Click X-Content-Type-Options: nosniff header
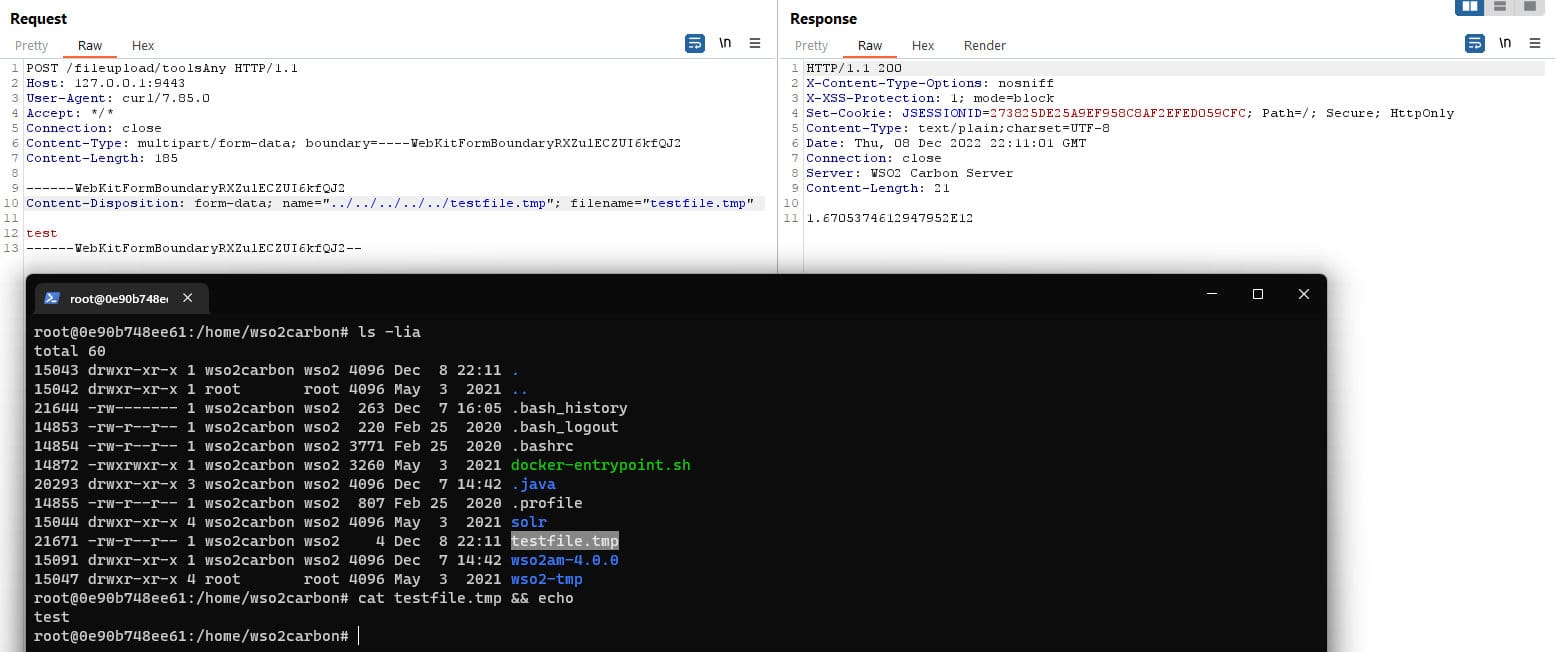The image size is (1556, 652). click(930, 83)
